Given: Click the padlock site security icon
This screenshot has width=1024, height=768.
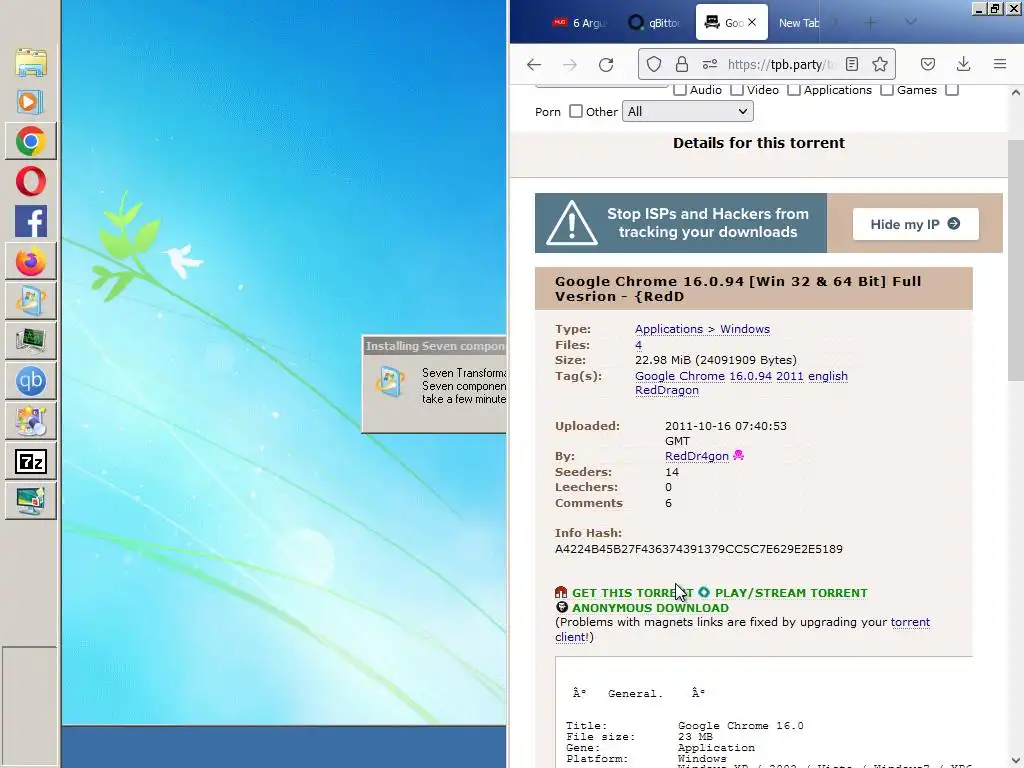Looking at the screenshot, I should coord(682,64).
